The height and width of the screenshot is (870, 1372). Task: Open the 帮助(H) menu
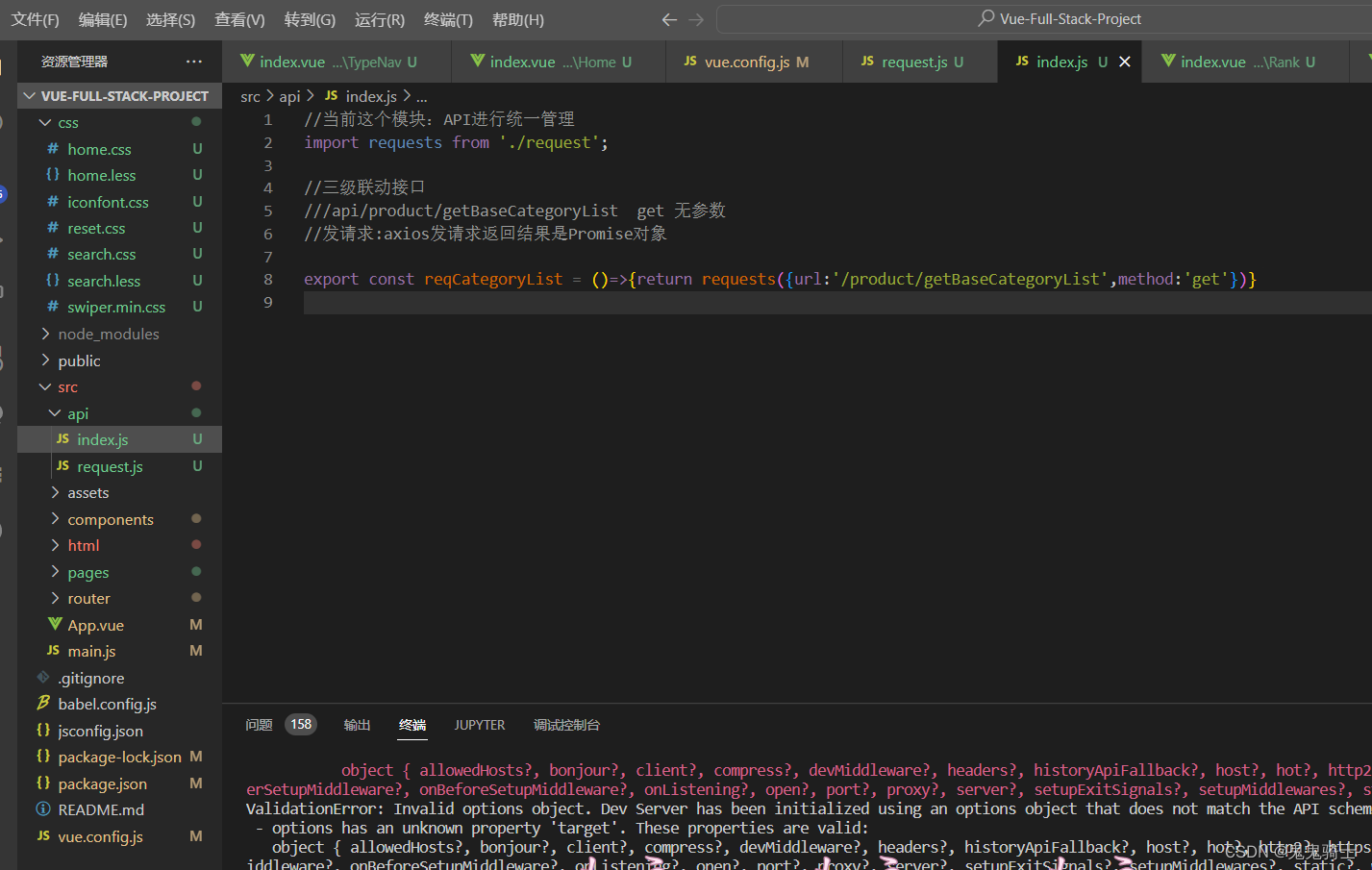(518, 19)
